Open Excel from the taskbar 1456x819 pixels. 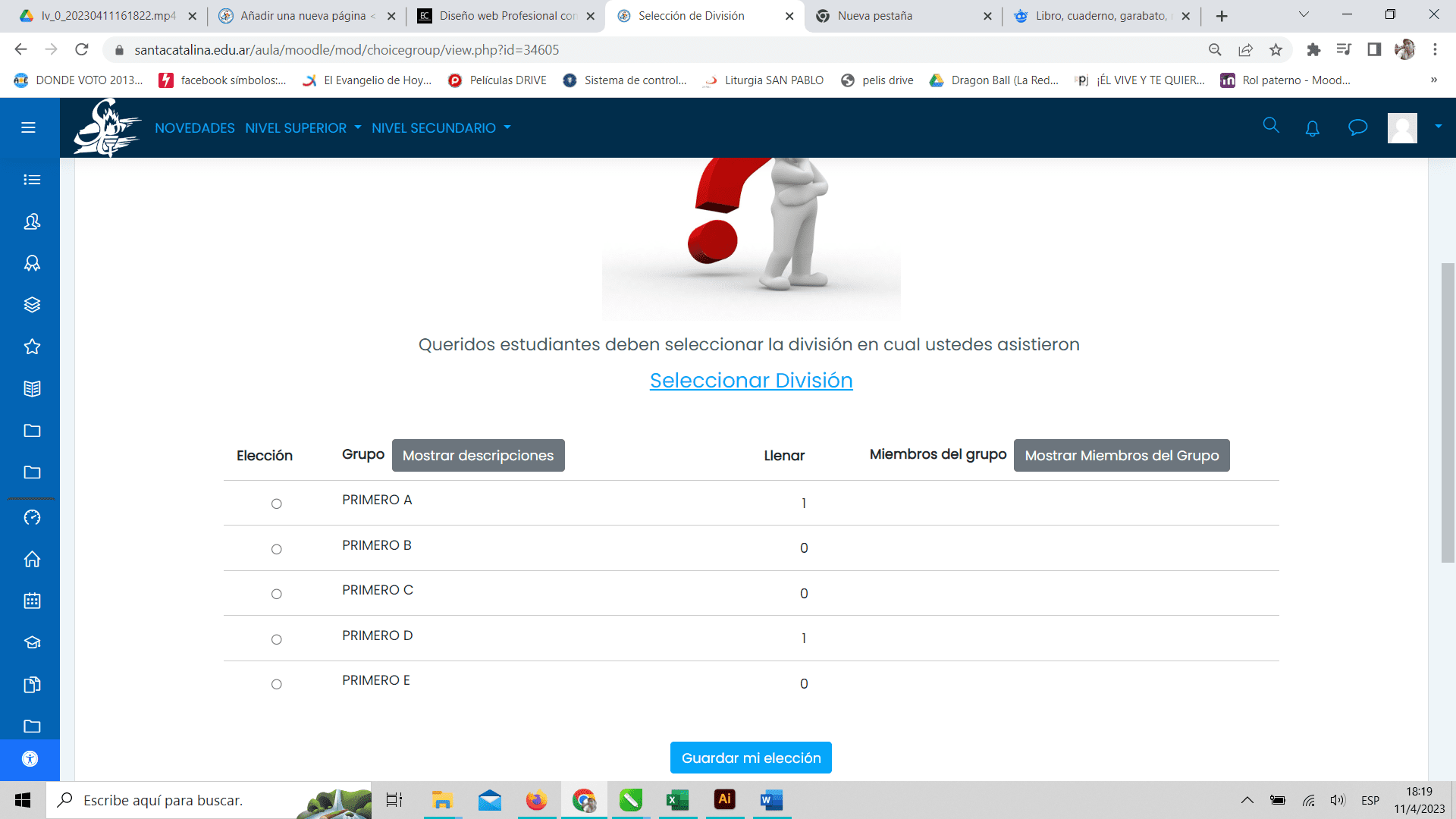pos(677,800)
